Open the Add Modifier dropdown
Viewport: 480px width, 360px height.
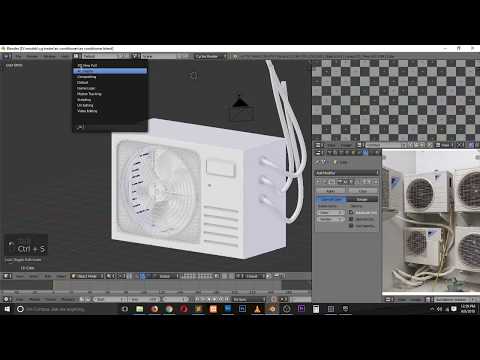pyautogui.click(x=347, y=173)
